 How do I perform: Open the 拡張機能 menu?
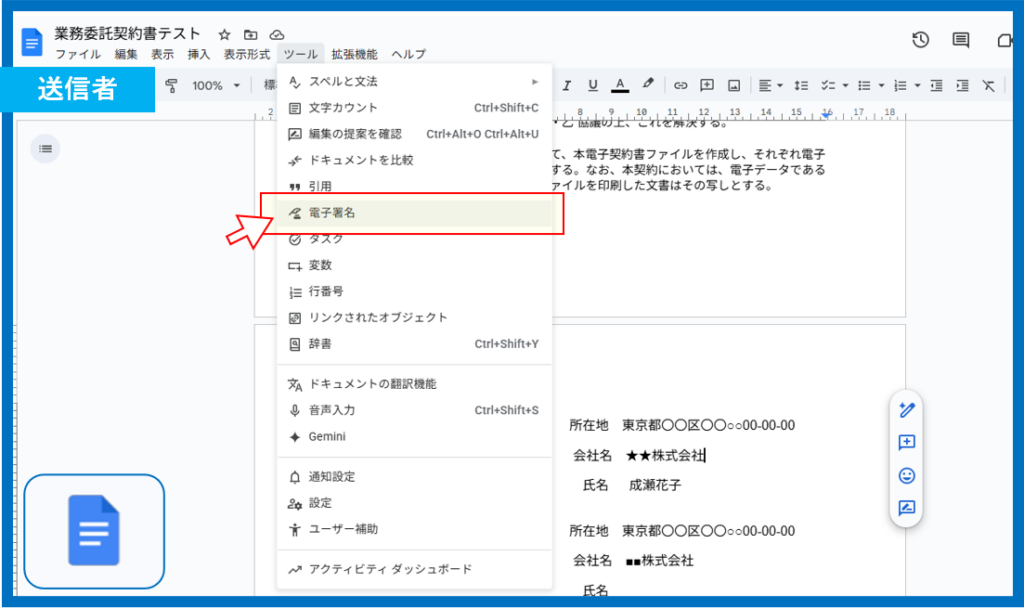[354, 54]
